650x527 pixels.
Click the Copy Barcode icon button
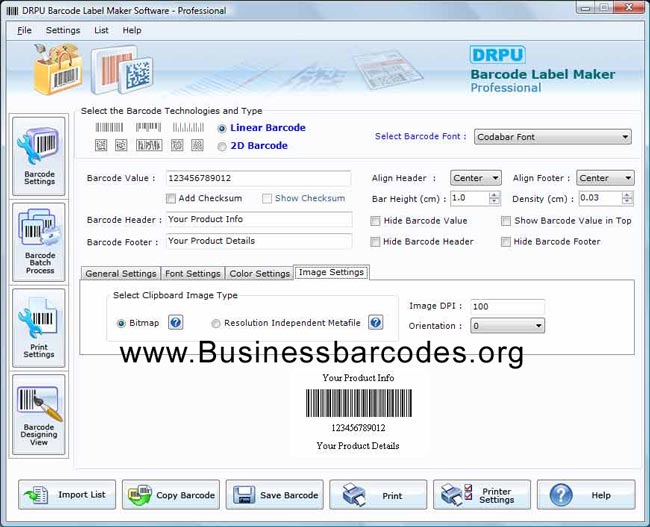(171, 495)
